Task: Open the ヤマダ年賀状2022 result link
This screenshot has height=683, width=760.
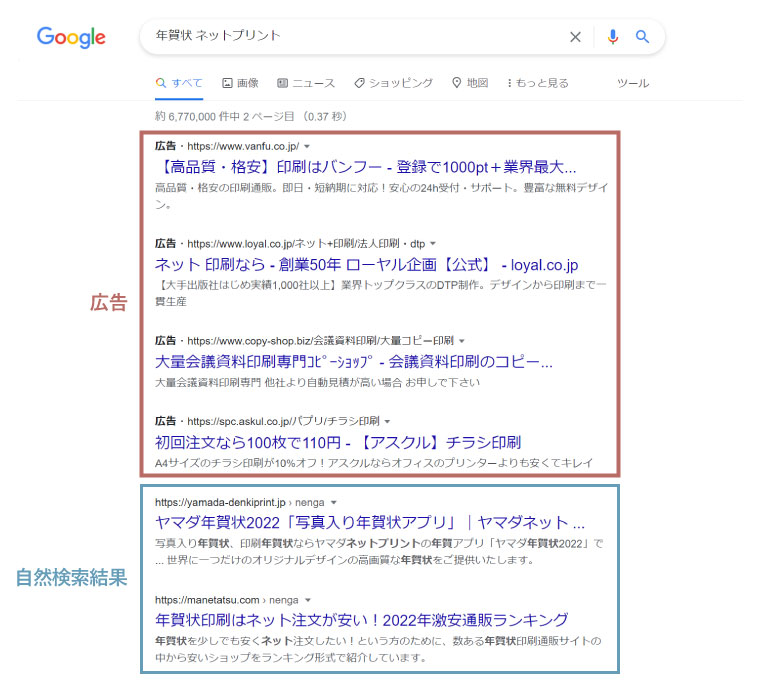Action: pyautogui.click(x=370, y=523)
